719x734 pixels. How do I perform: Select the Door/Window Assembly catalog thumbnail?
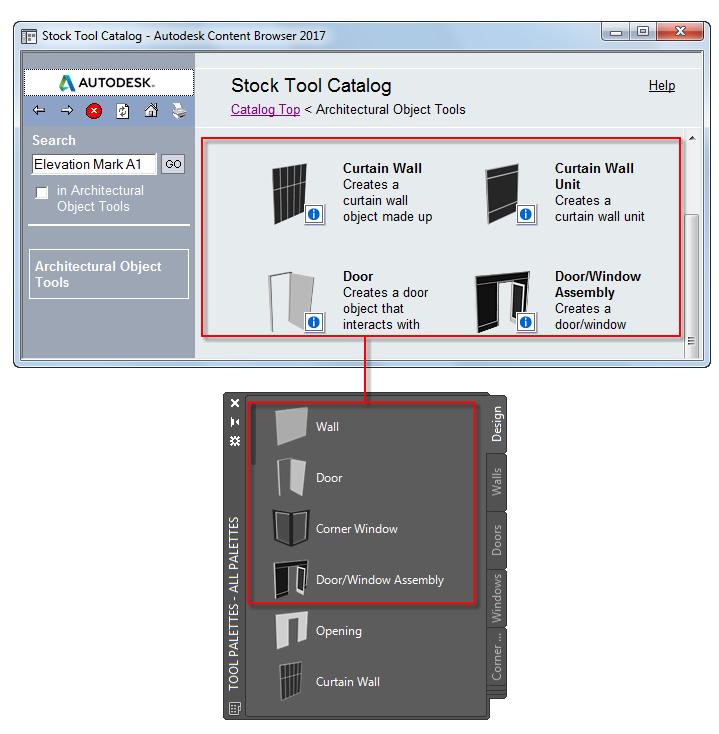(x=503, y=301)
